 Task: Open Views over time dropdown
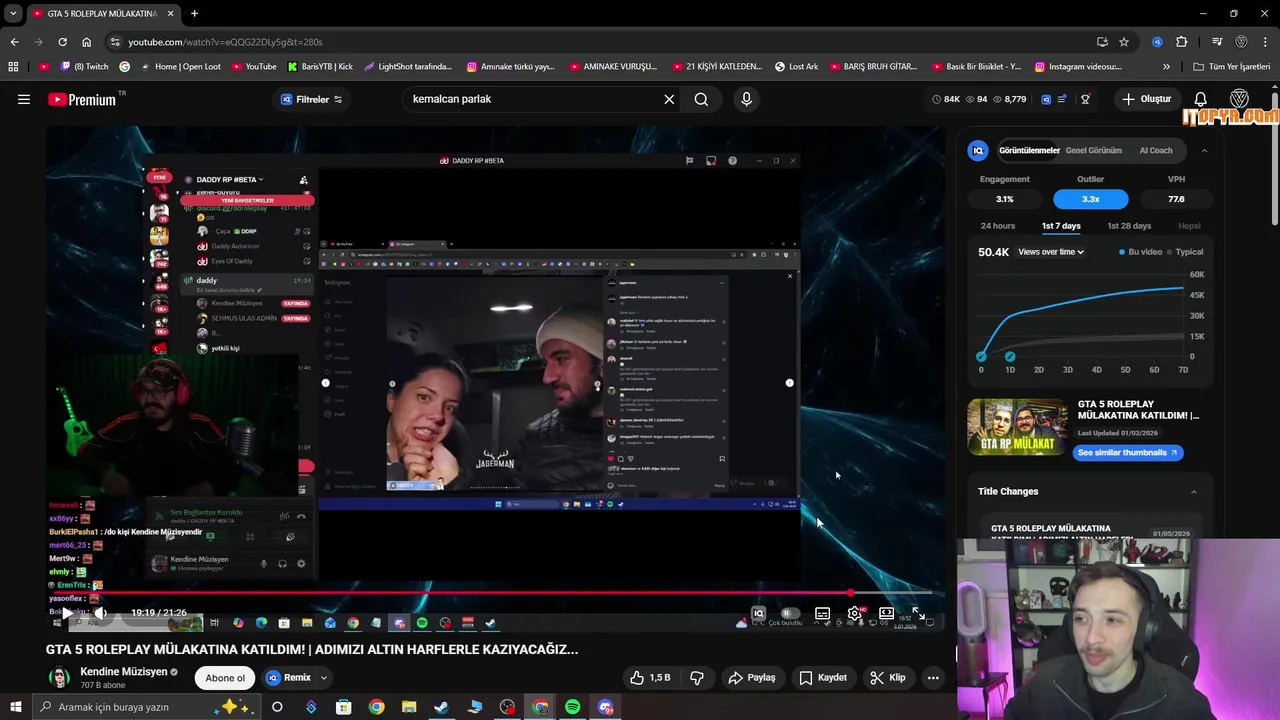pos(1051,252)
